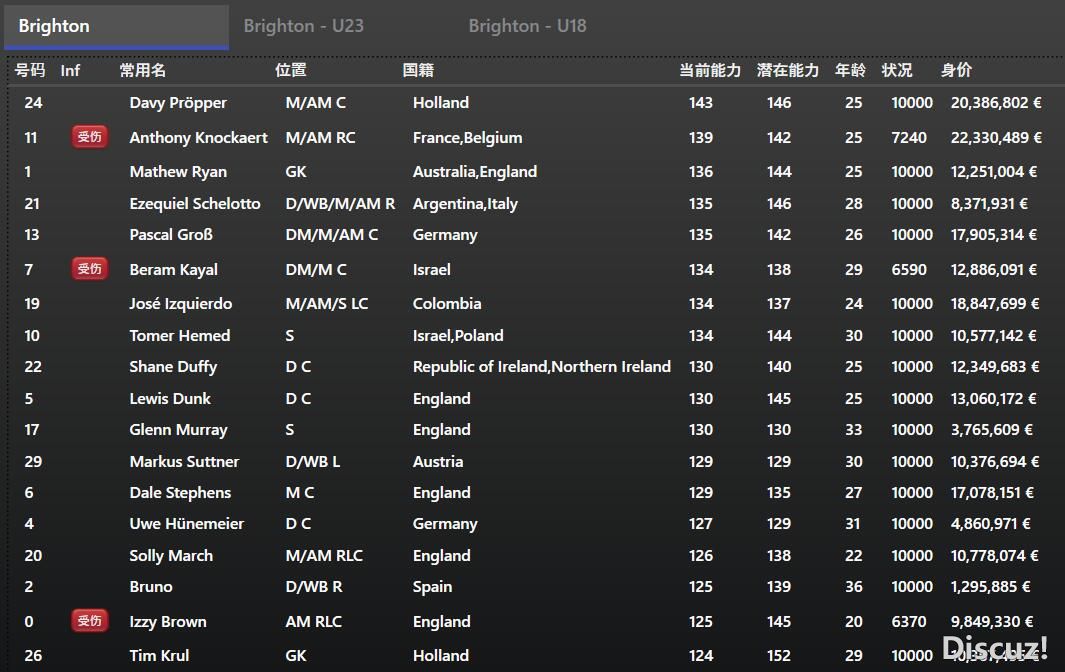The image size is (1065, 672).
Task: Click condition value 6590
Action: (909, 269)
